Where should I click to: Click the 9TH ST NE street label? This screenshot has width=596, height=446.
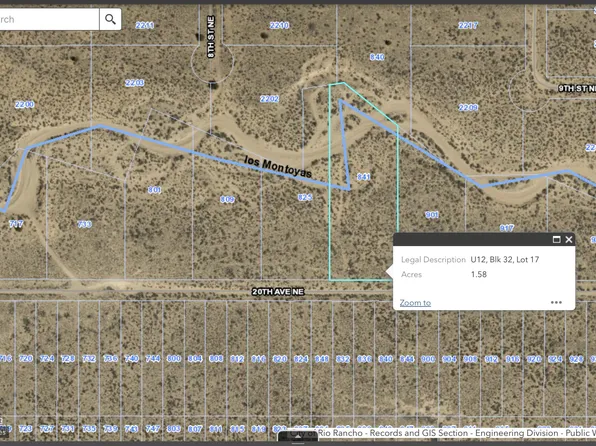[577, 88]
